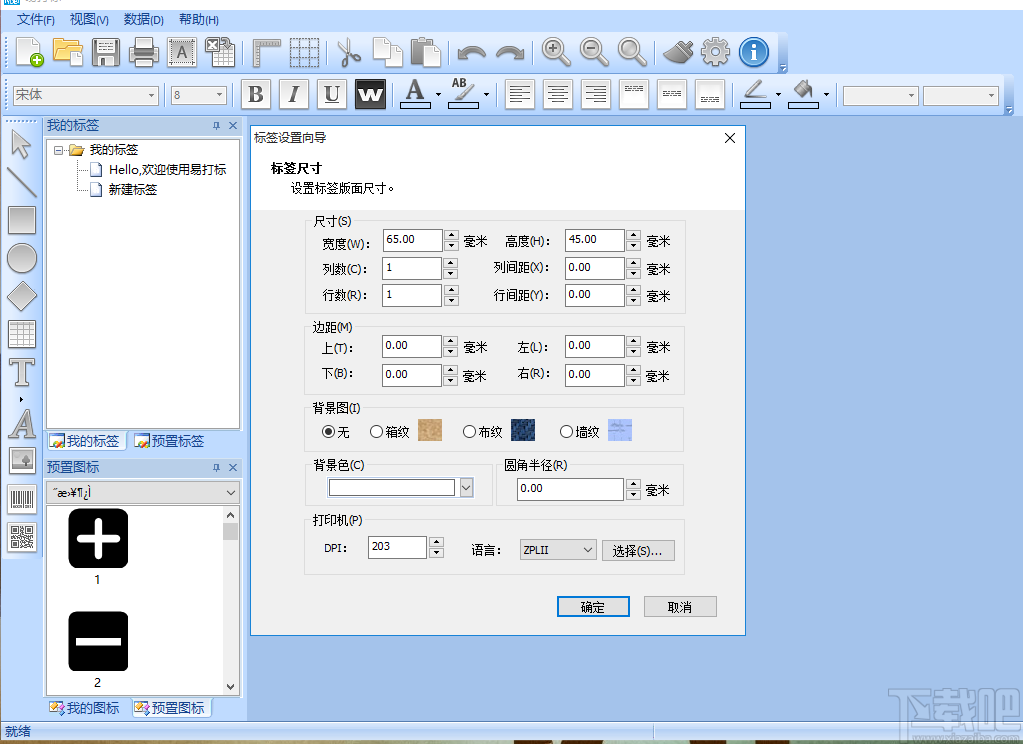This screenshot has width=1023, height=744.
Task: Select the QR code tool
Action: coord(22,538)
